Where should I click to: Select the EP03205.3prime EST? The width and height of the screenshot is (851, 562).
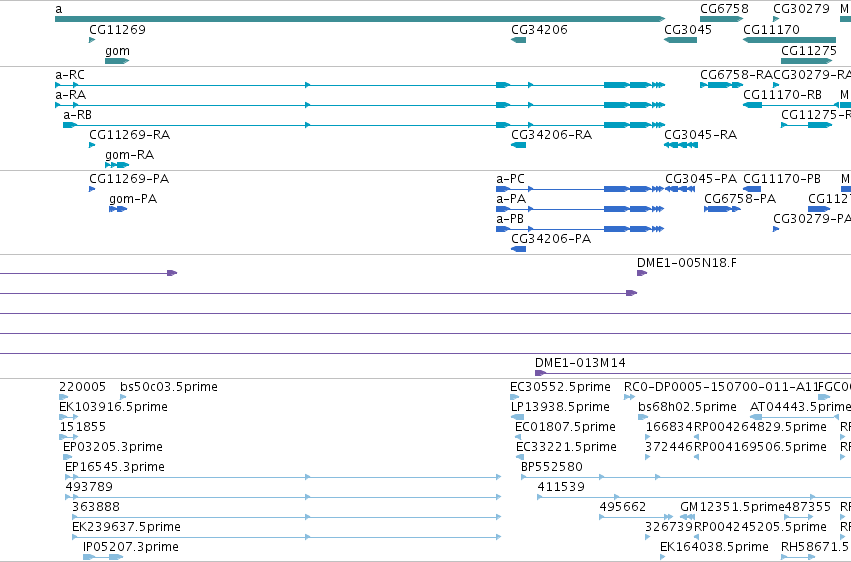tap(67, 457)
